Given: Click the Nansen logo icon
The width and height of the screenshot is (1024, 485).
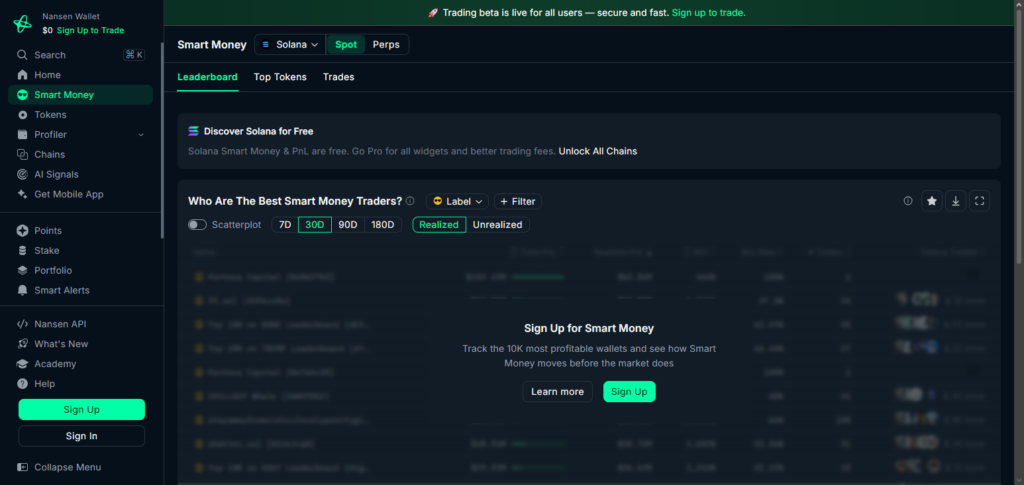Looking at the screenshot, I should [x=22, y=23].
